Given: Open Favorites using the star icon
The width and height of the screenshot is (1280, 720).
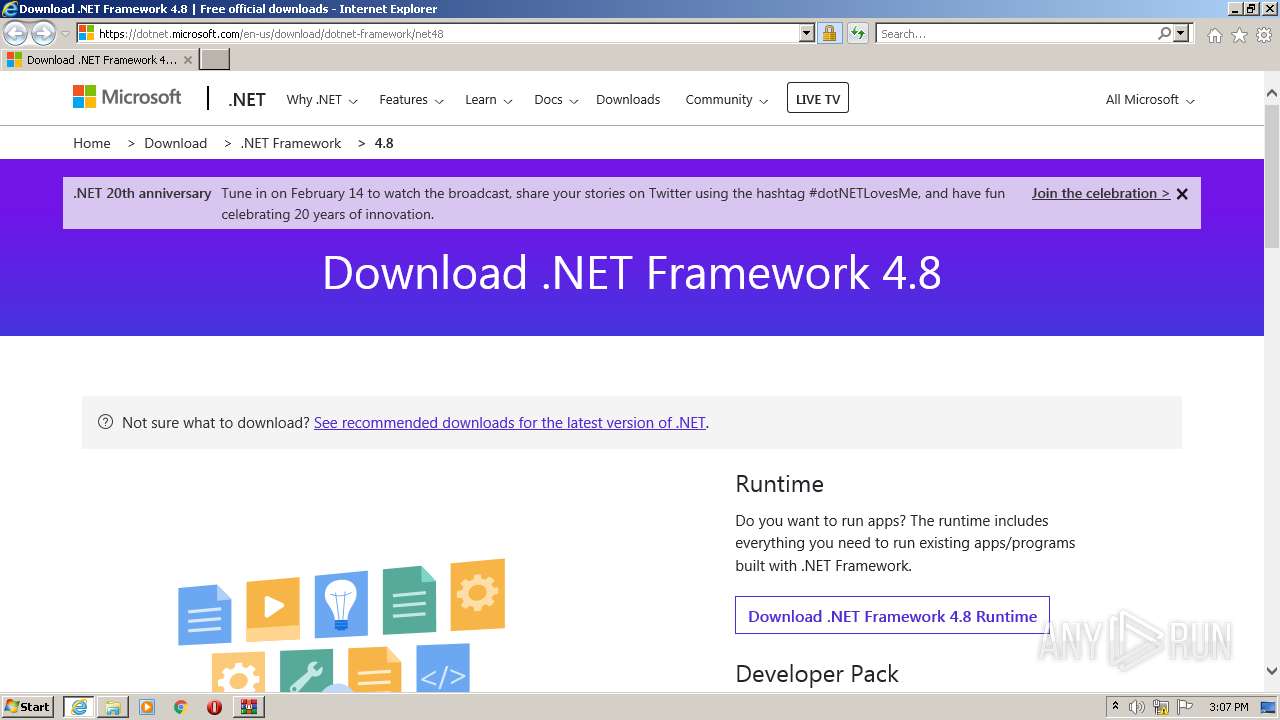Looking at the screenshot, I should pos(1239,35).
